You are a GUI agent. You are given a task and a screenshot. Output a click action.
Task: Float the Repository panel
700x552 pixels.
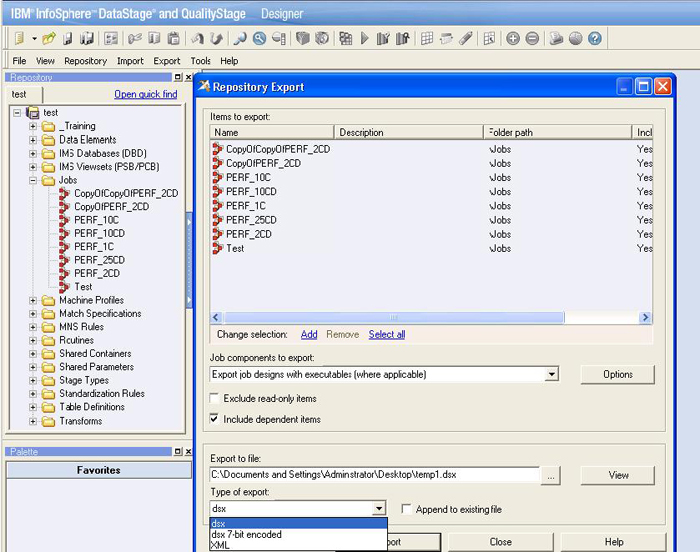pos(178,77)
